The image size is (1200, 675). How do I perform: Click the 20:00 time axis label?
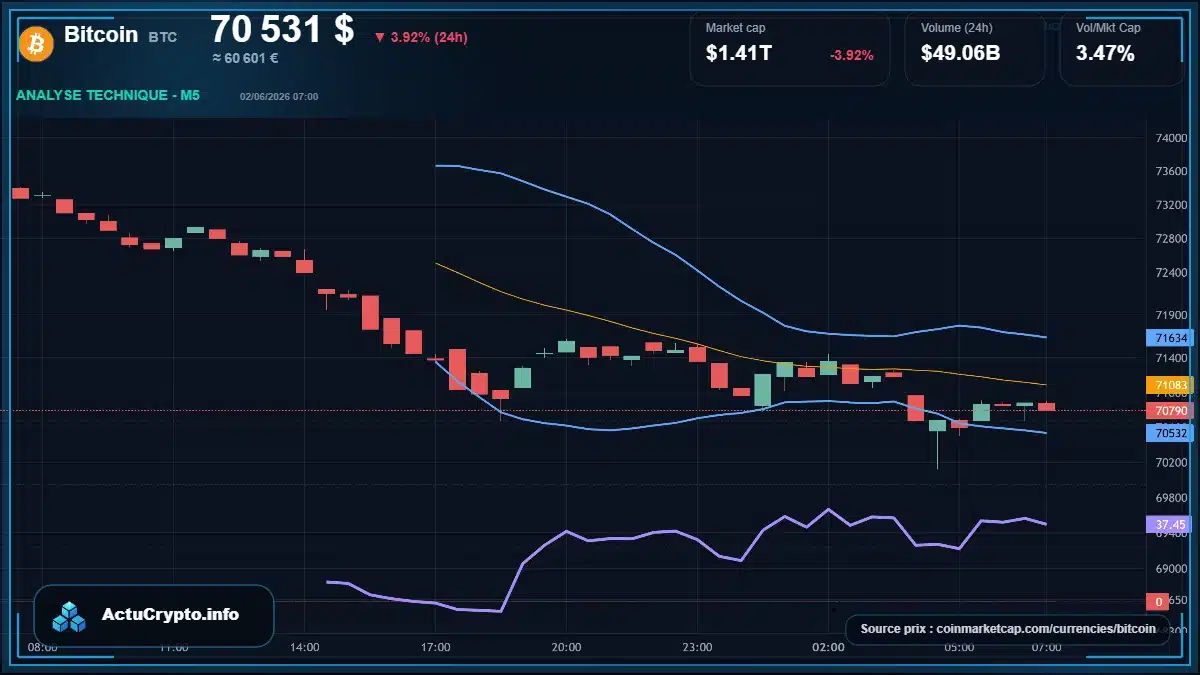pos(566,647)
